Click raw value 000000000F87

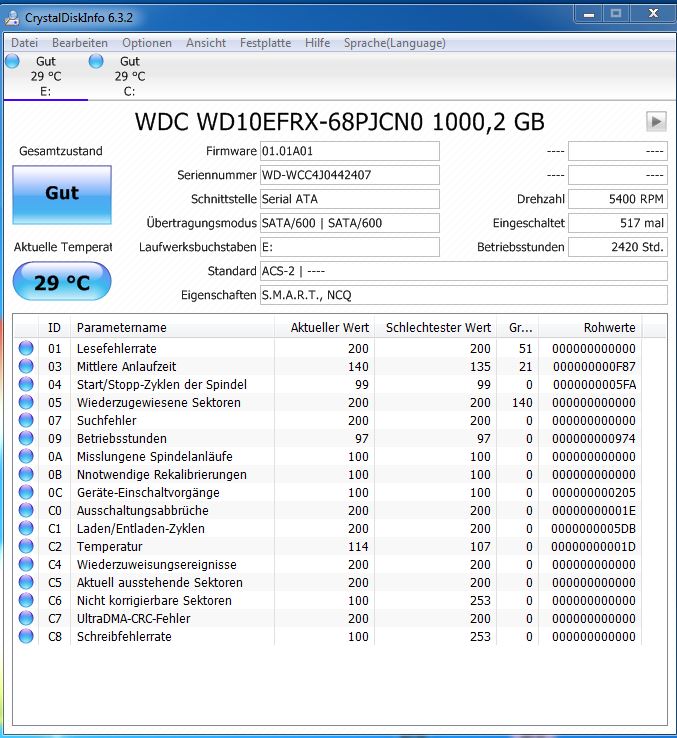(x=594, y=366)
